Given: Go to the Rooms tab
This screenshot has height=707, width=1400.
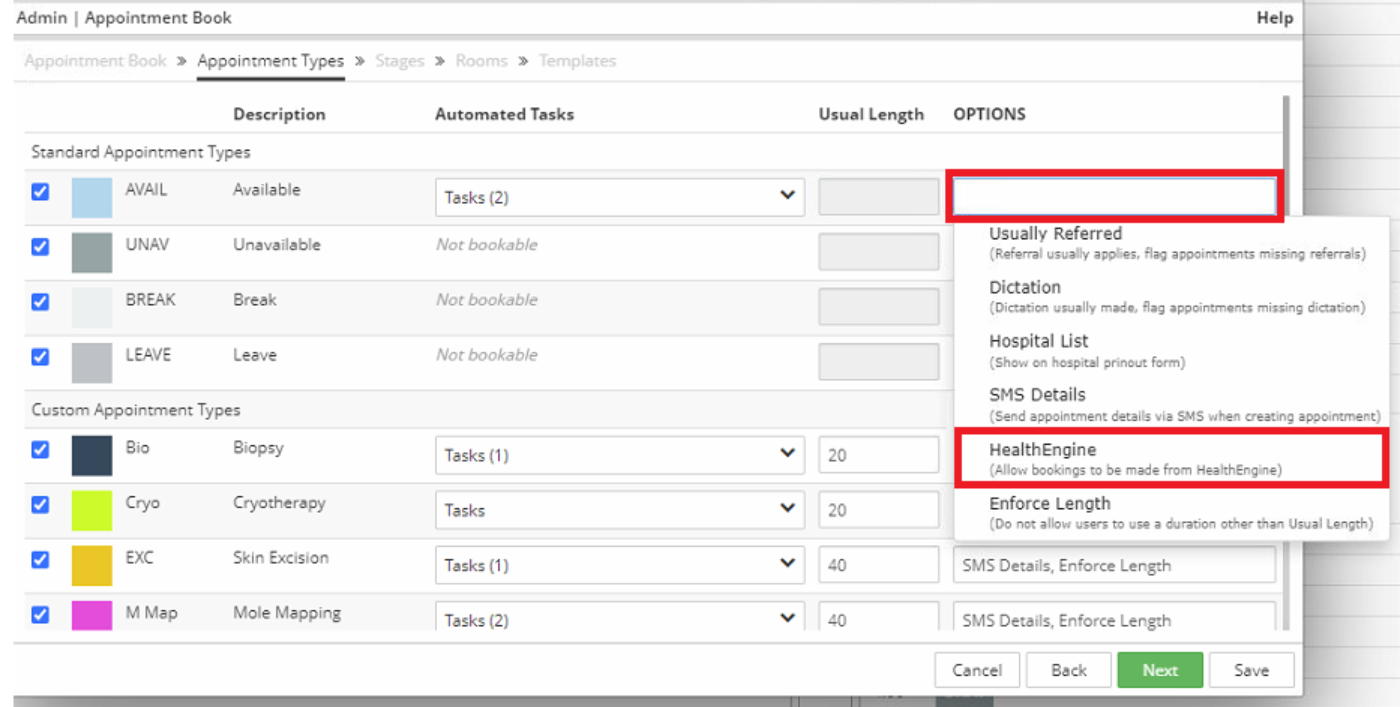Looking at the screenshot, I should 481,61.
